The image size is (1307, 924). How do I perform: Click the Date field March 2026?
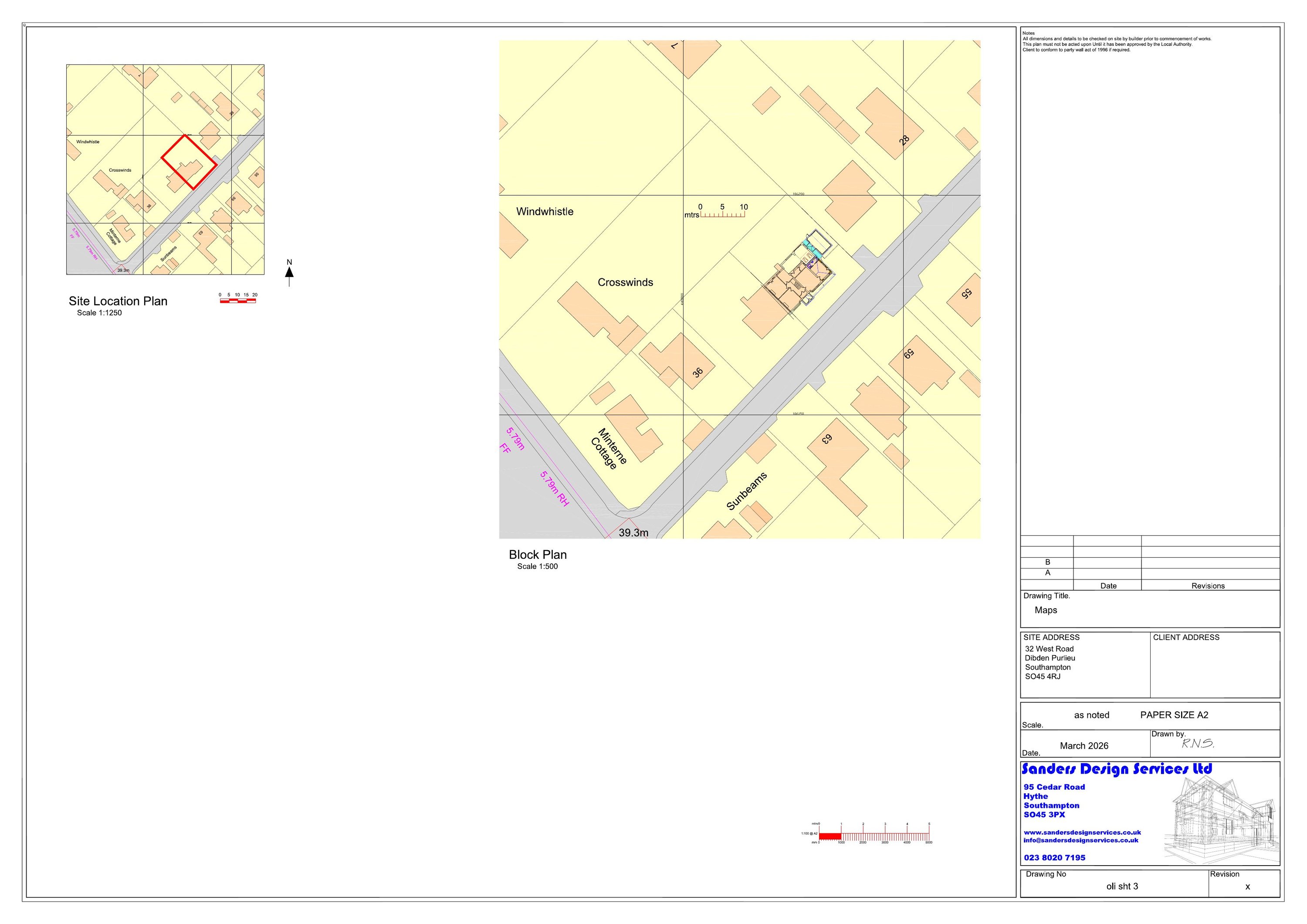click(x=1084, y=746)
